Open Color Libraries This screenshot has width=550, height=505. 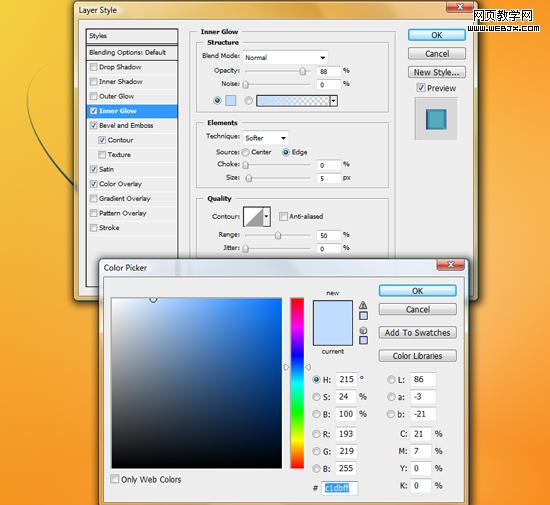tap(417, 356)
